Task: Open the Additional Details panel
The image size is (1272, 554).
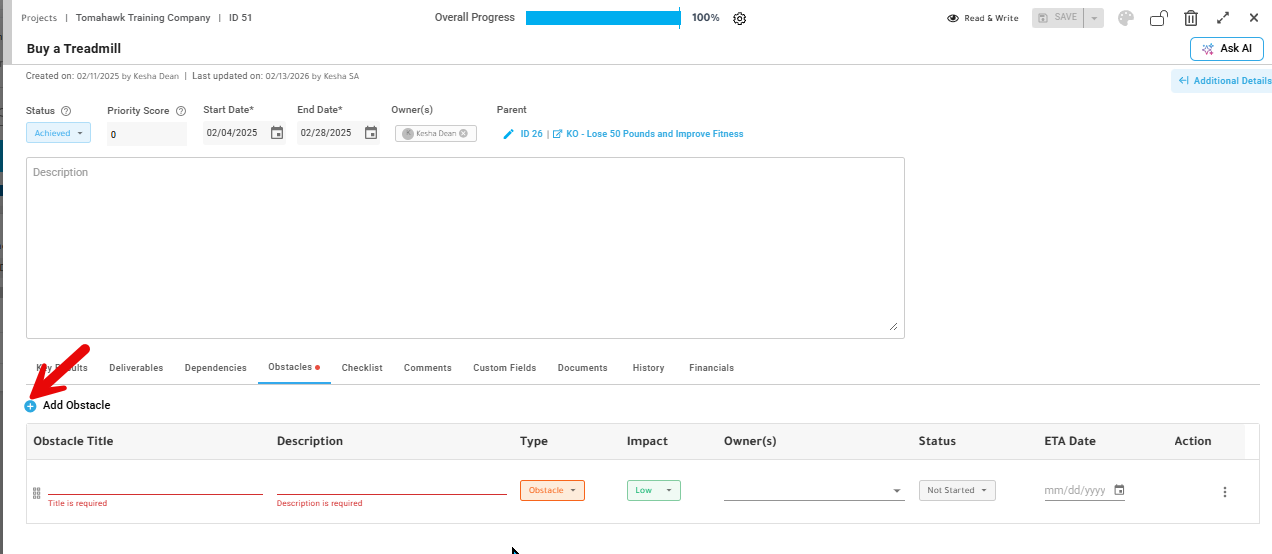Action: [1222, 81]
